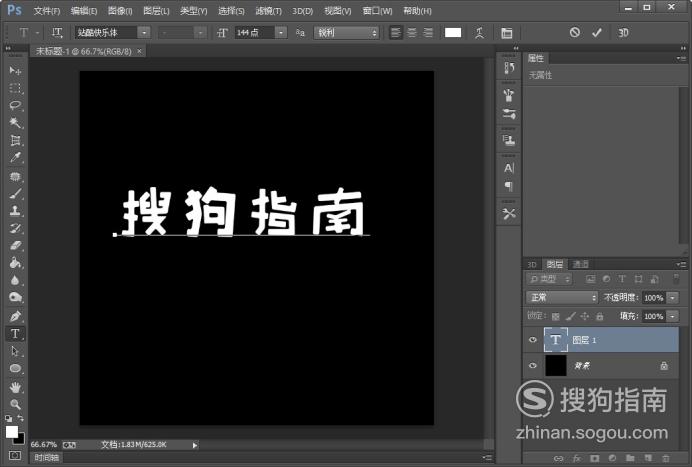692x467 pixels.
Task: Toggle layer filtering switch
Action: tap(676, 279)
